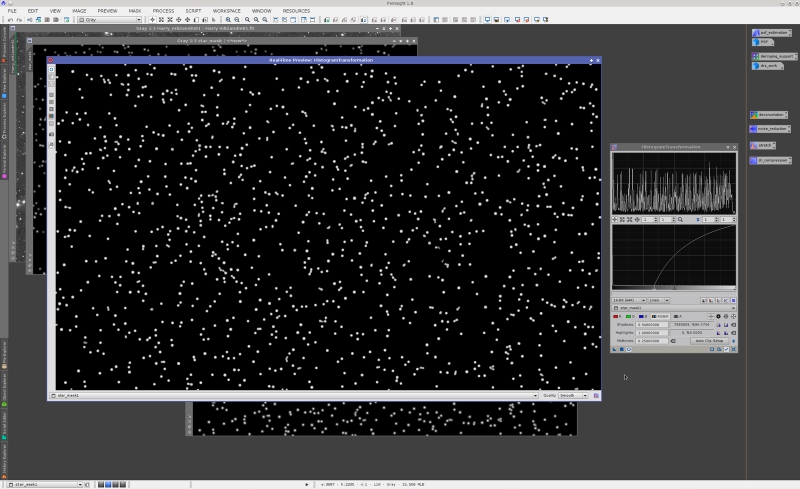
Task: Click the drs_work image icon
Action: tap(767, 65)
